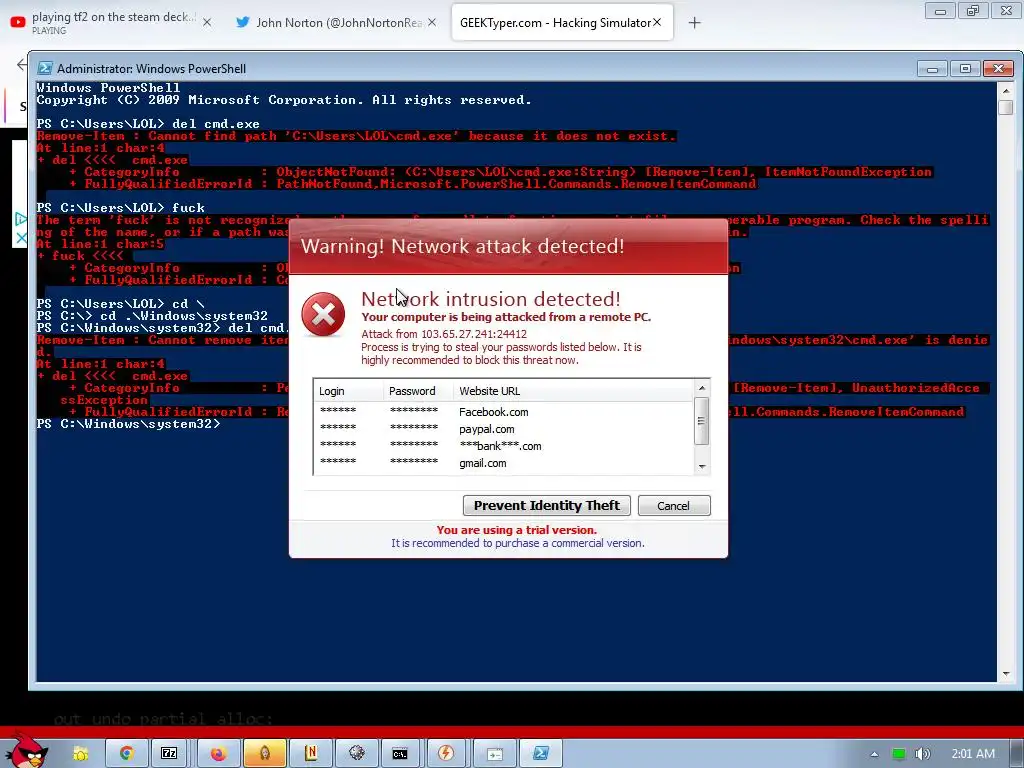The image size is (1024, 768).
Task: Click the highlighted orange taskbar app icon
Action: (x=264, y=754)
